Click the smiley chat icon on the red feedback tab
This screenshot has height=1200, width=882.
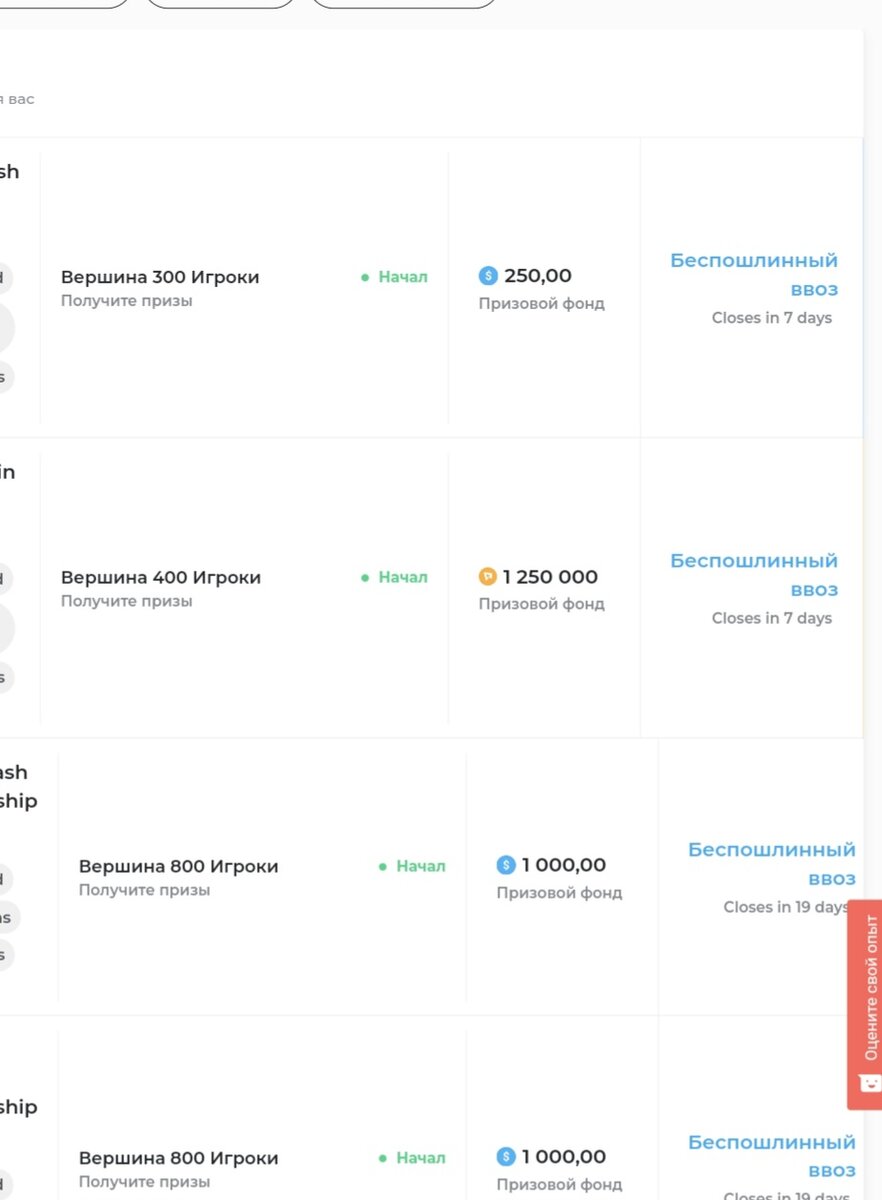tap(869, 1083)
